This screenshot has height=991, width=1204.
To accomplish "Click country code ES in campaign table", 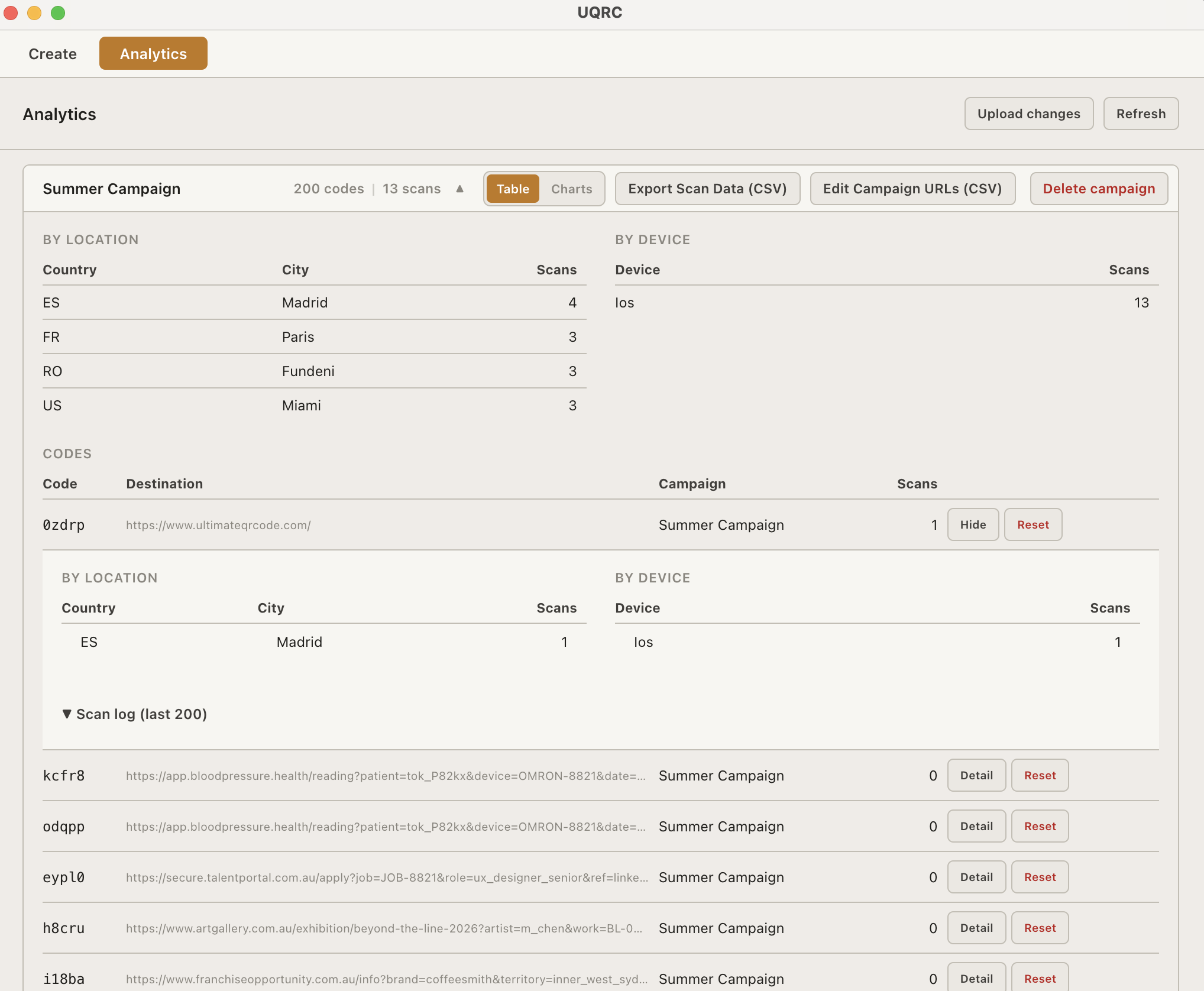I will pyautogui.click(x=51, y=303).
